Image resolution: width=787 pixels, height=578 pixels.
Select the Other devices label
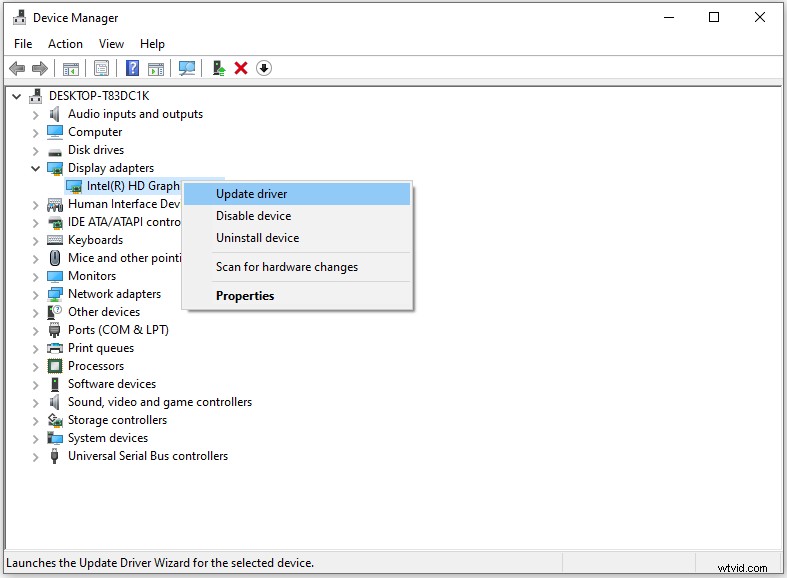(104, 312)
